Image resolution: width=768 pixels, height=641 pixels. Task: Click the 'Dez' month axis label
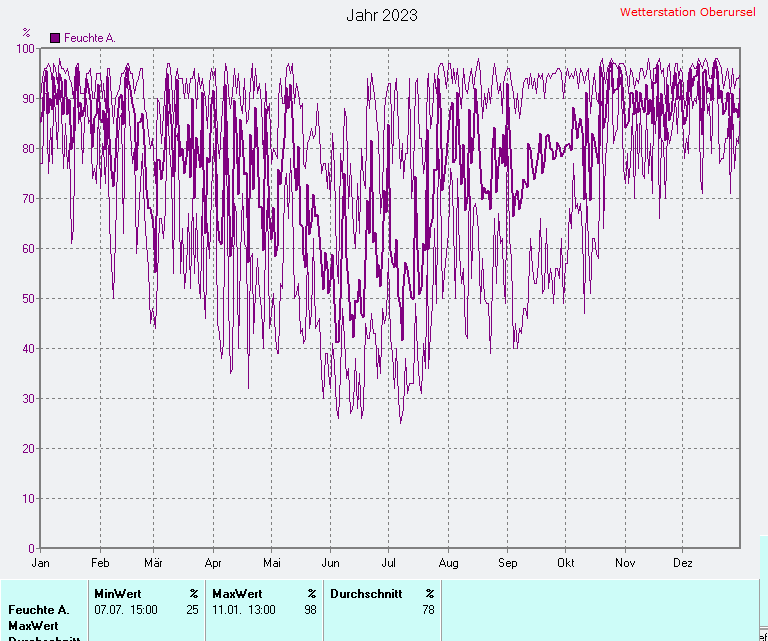(683, 563)
